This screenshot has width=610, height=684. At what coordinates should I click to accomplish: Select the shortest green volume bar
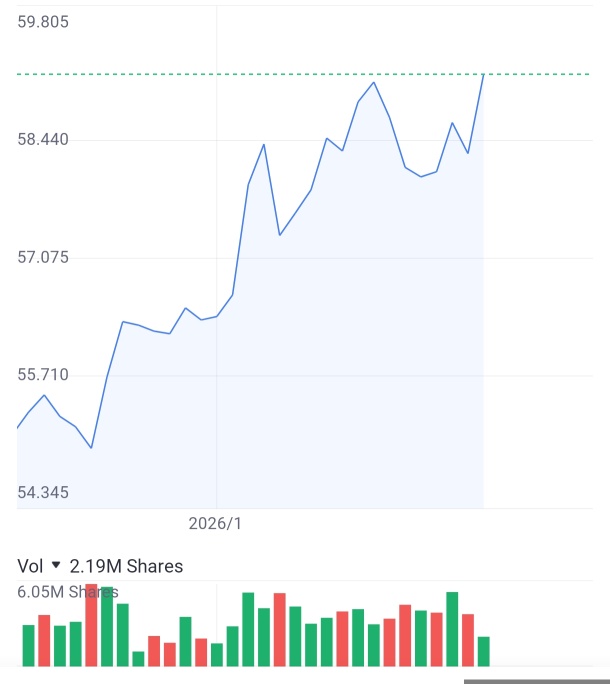point(138,659)
